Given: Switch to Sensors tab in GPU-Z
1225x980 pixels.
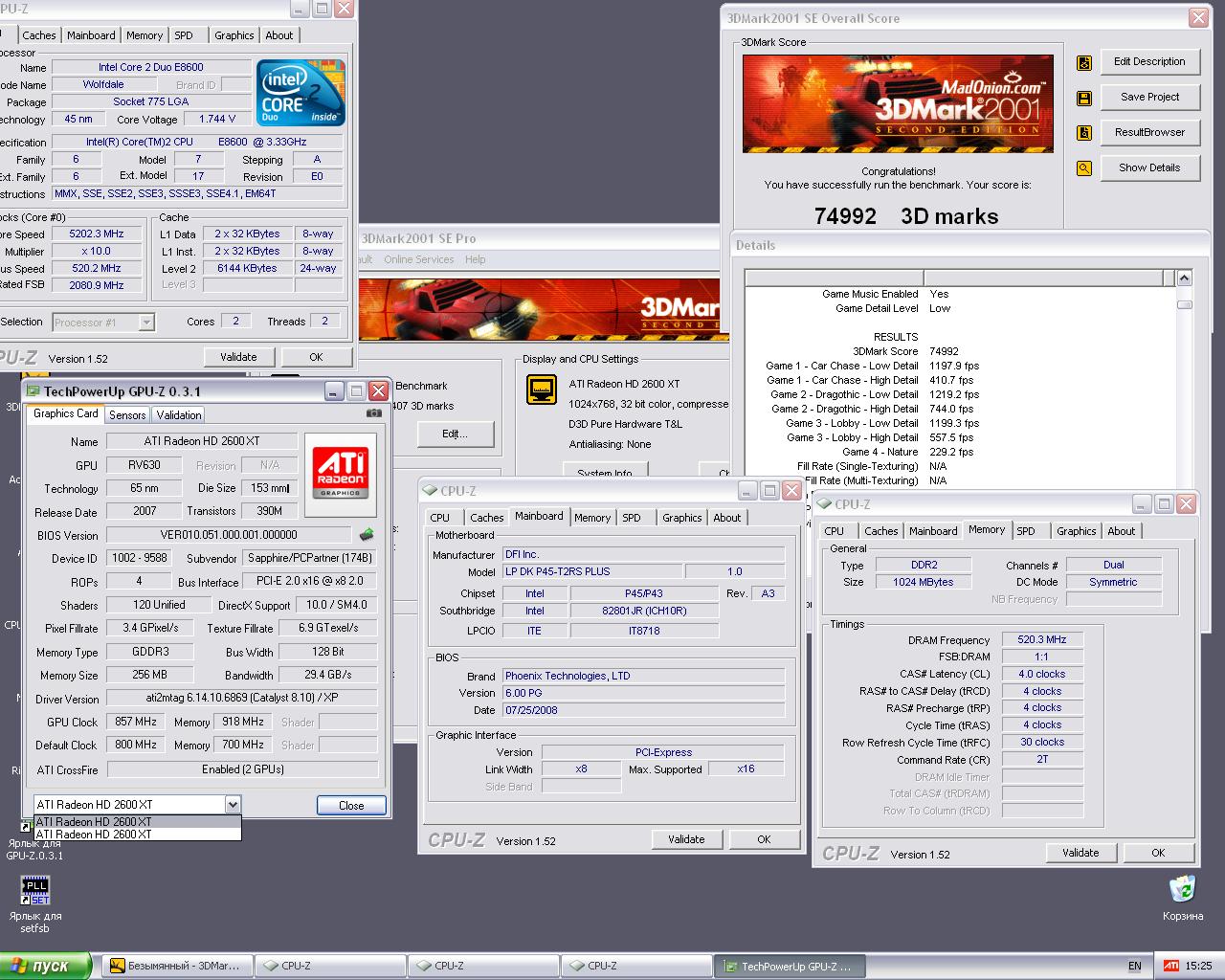Looking at the screenshot, I should 127,415.
